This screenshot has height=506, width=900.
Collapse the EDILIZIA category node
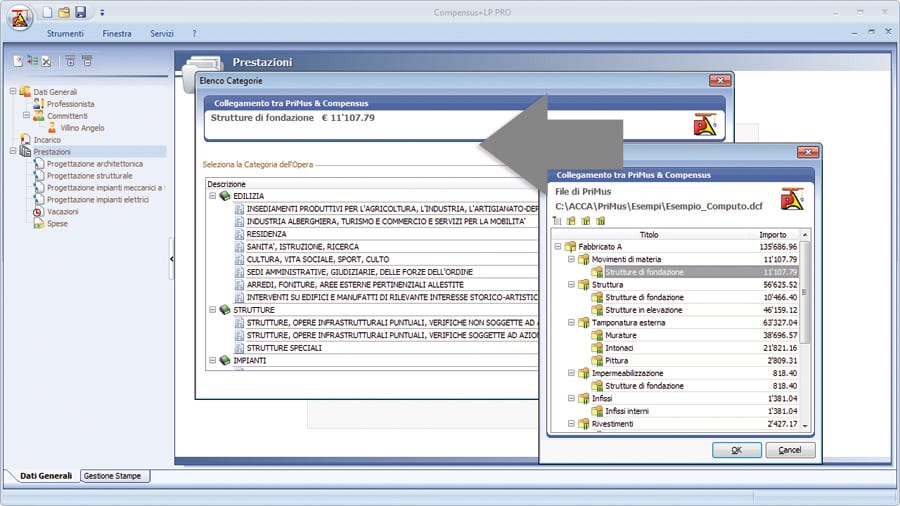coord(213,196)
